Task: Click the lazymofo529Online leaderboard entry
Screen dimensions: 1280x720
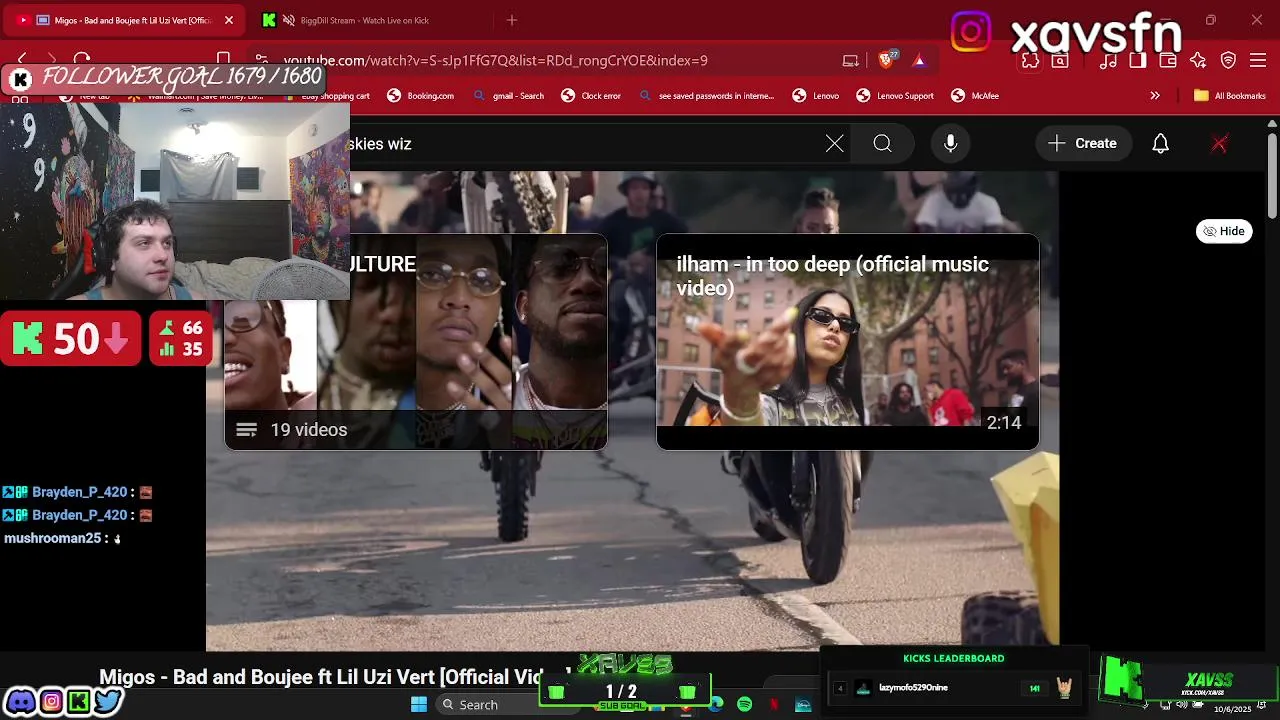Action: click(954, 688)
